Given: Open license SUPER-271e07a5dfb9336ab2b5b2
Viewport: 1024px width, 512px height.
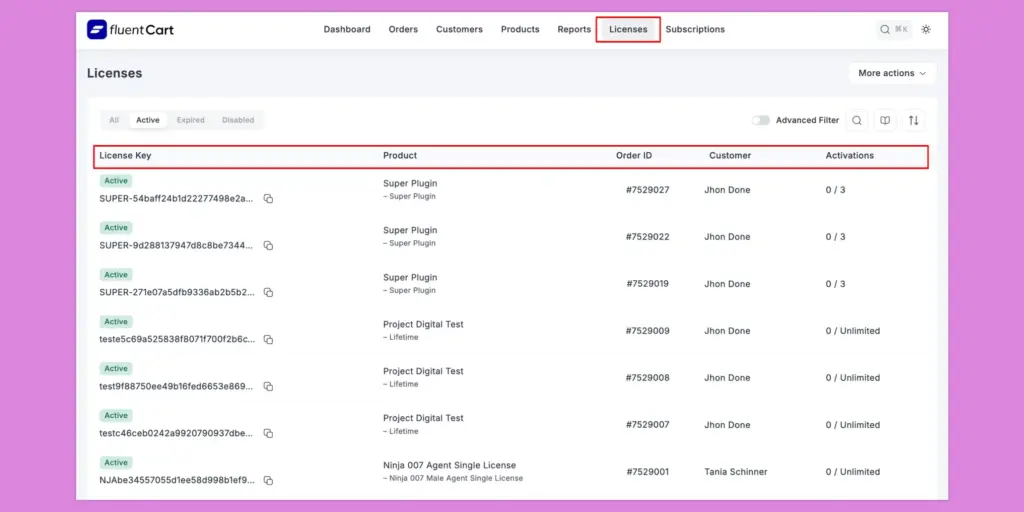Looking at the screenshot, I should point(176,293).
